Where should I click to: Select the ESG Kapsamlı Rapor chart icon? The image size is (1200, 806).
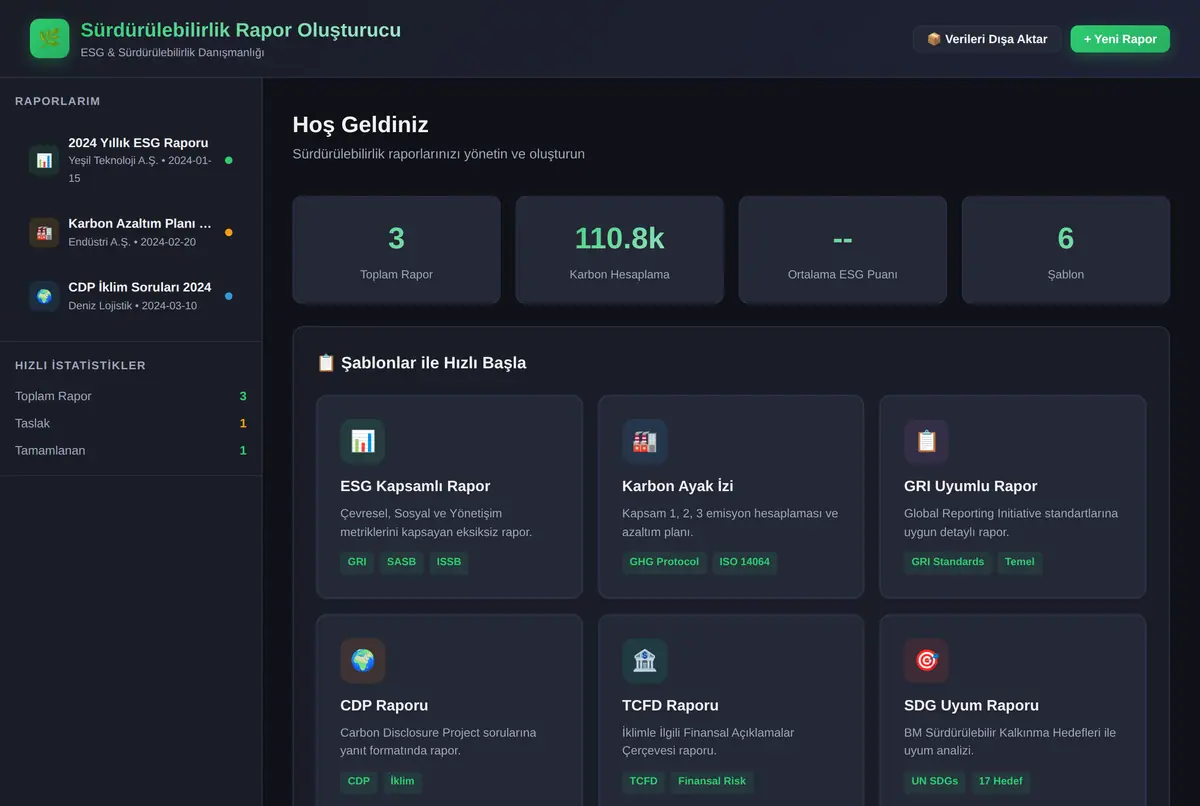[362, 441]
